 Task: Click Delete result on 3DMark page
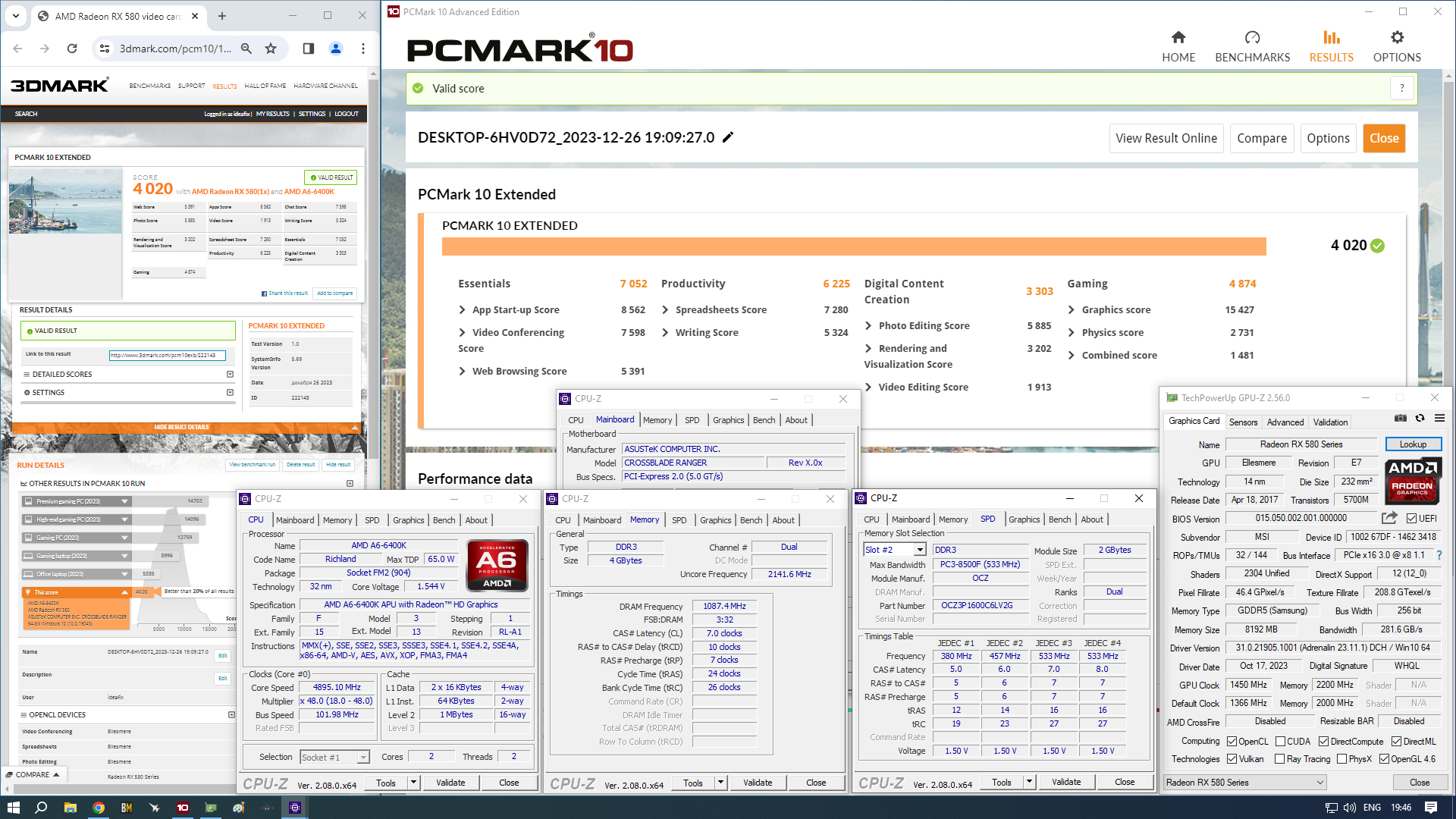(300, 465)
